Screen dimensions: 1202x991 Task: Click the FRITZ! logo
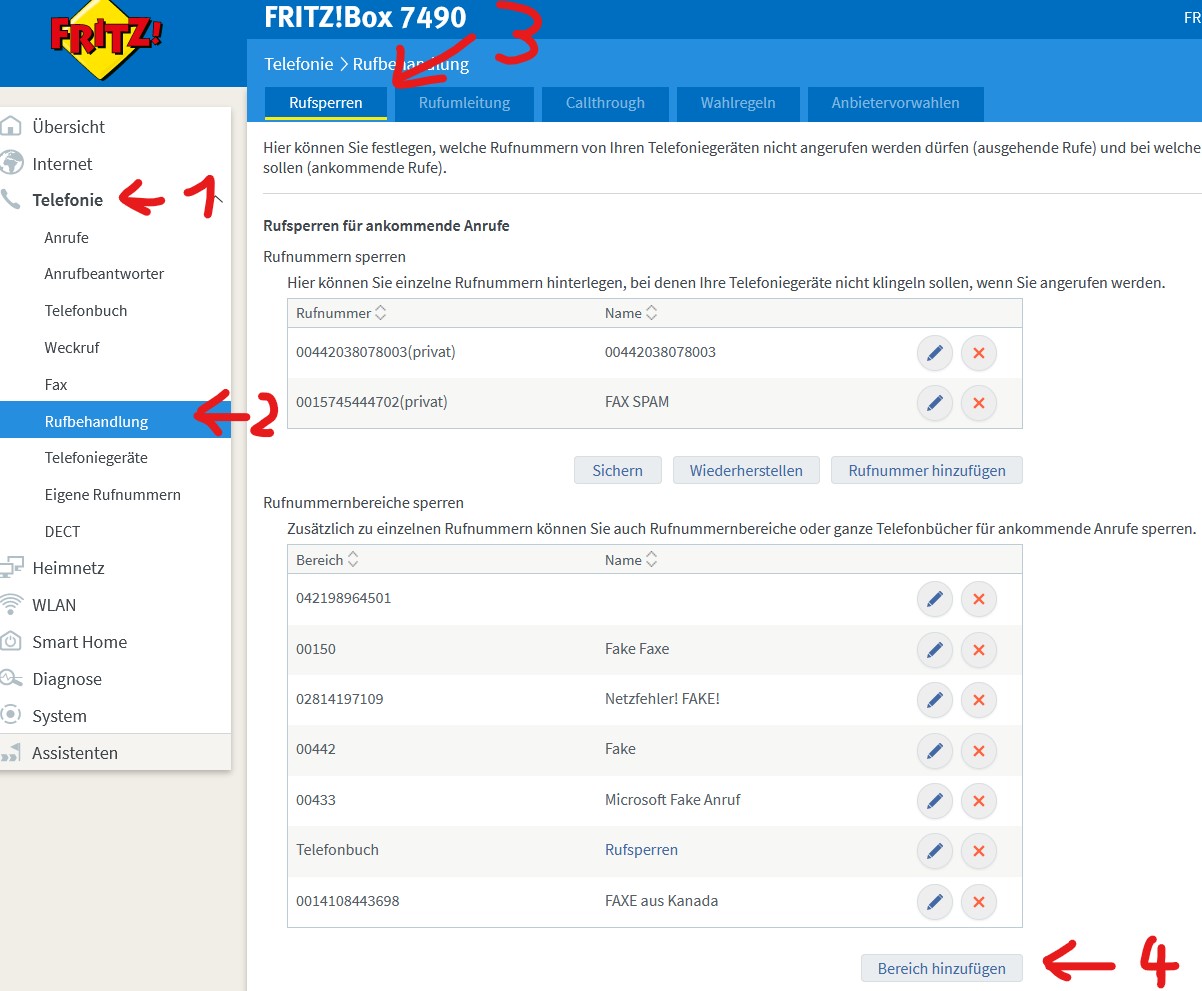(107, 41)
